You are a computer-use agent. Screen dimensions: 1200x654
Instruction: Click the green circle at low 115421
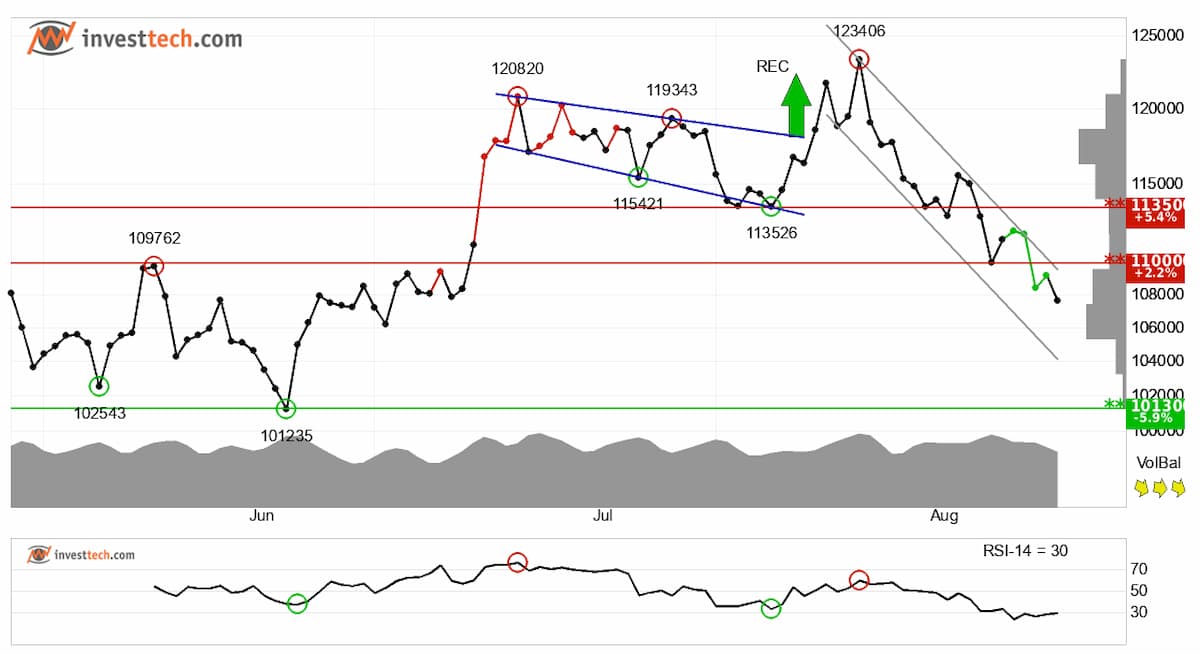click(638, 177)
